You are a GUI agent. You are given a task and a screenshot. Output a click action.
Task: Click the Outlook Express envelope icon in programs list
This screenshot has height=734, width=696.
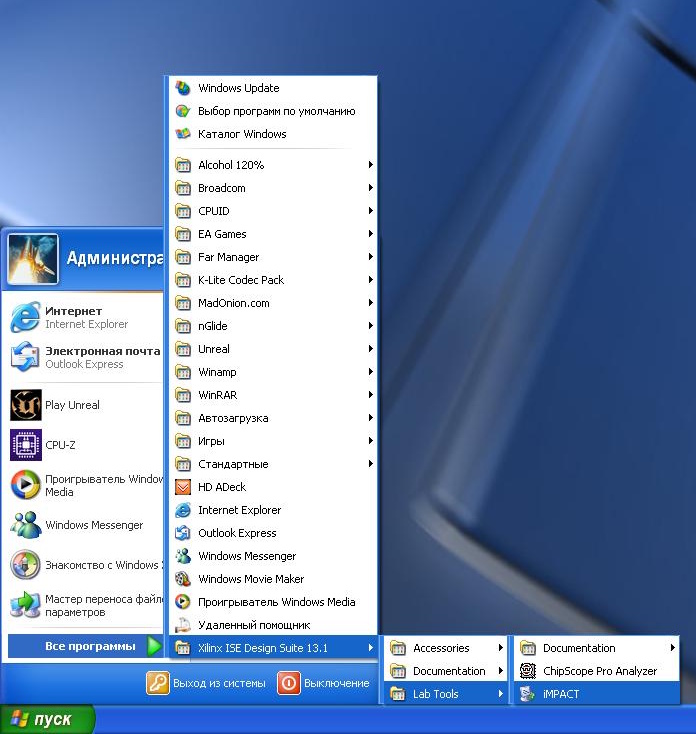tap(182, 533)
